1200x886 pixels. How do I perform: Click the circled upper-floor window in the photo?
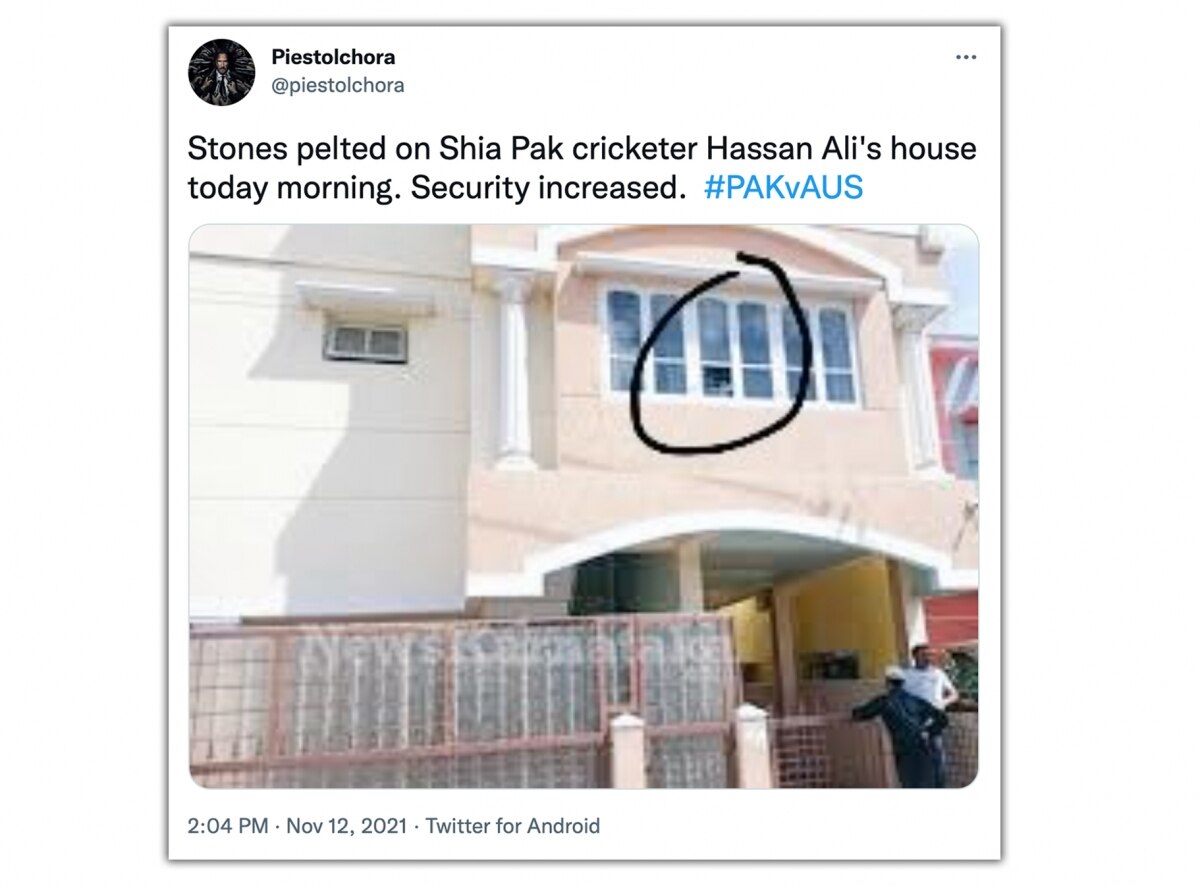732,346
